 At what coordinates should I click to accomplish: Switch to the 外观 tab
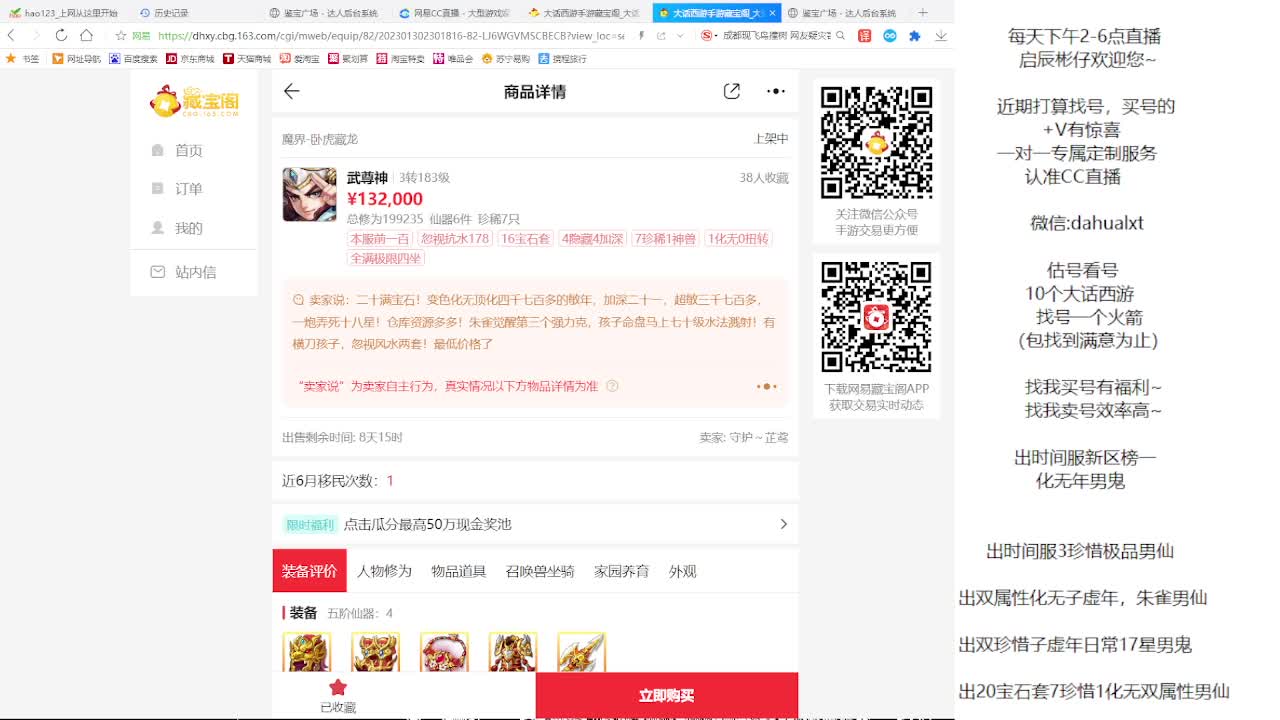pos(683,571)
